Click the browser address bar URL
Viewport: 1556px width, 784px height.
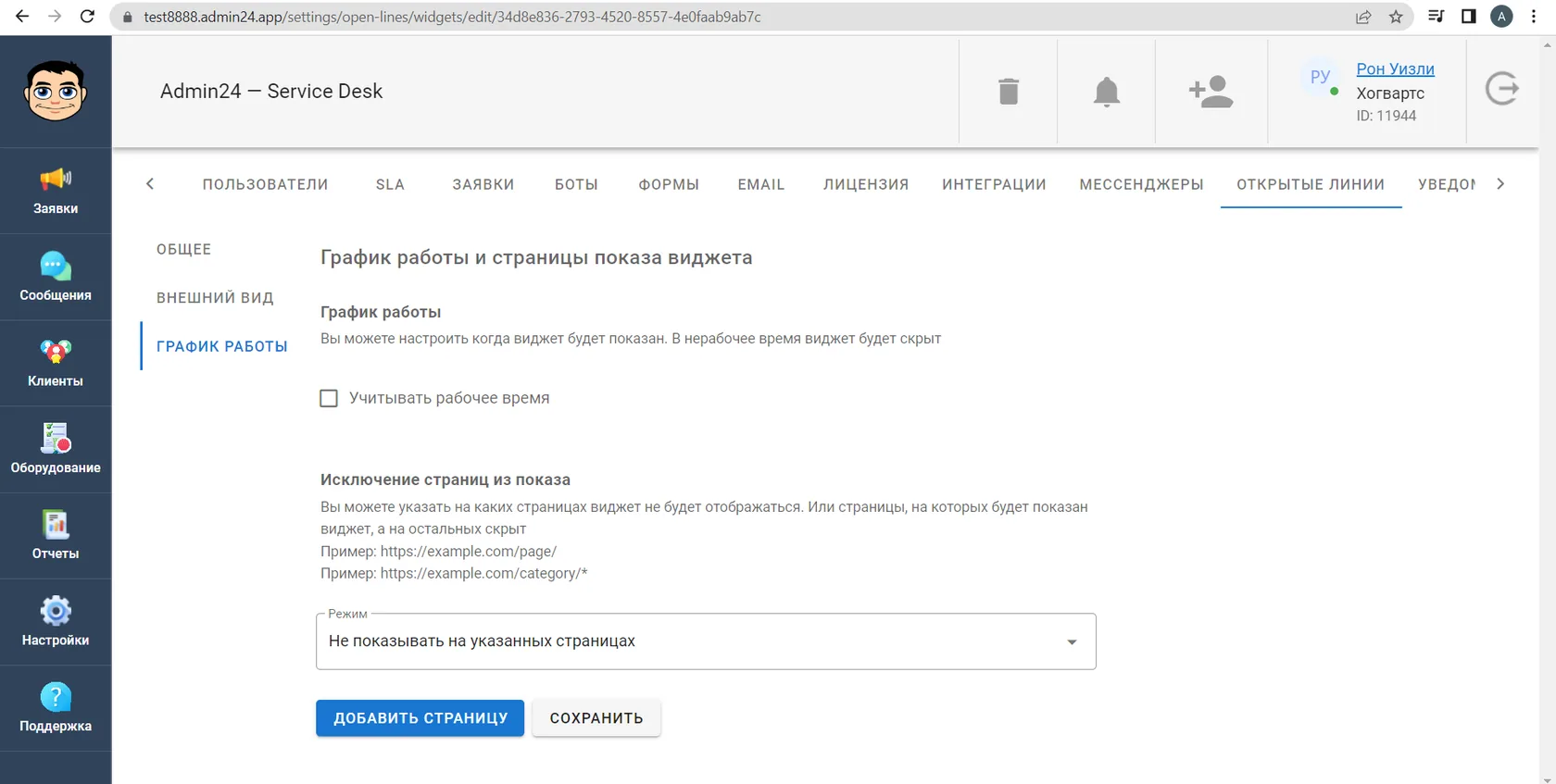(452, 17)
